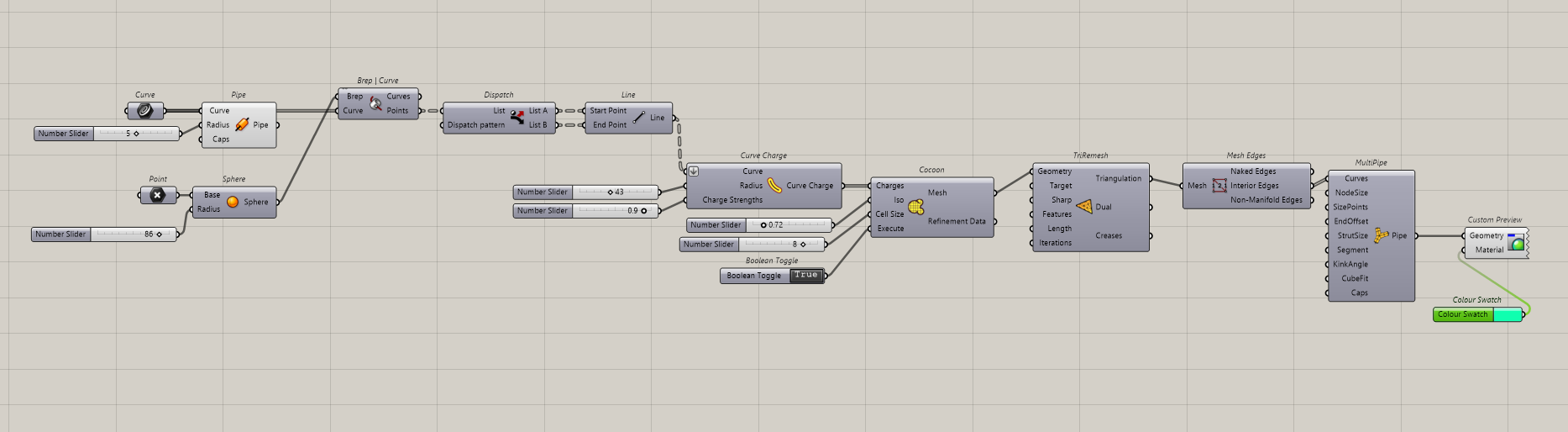Click the Caps input of MultiPipe

[x=1360, y=293]
